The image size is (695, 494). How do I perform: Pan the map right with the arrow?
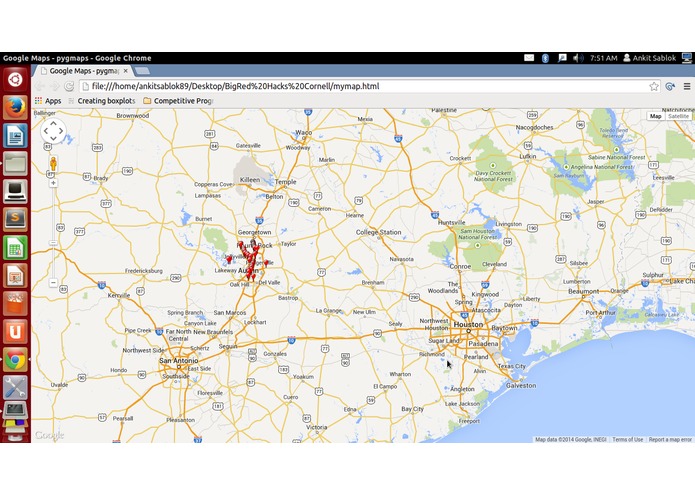point(61,131)
